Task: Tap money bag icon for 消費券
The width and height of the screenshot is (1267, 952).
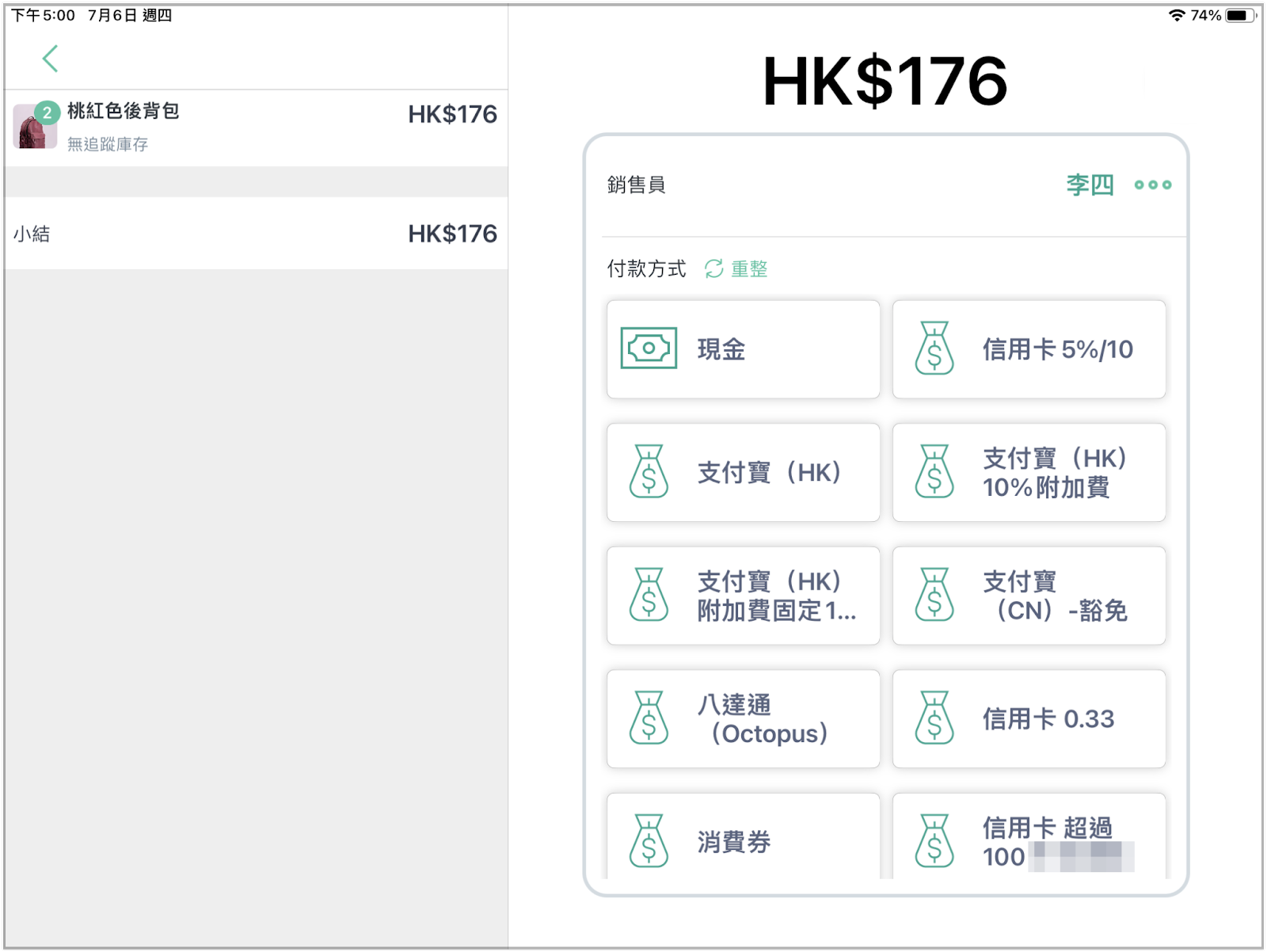Action: point(649,841)
